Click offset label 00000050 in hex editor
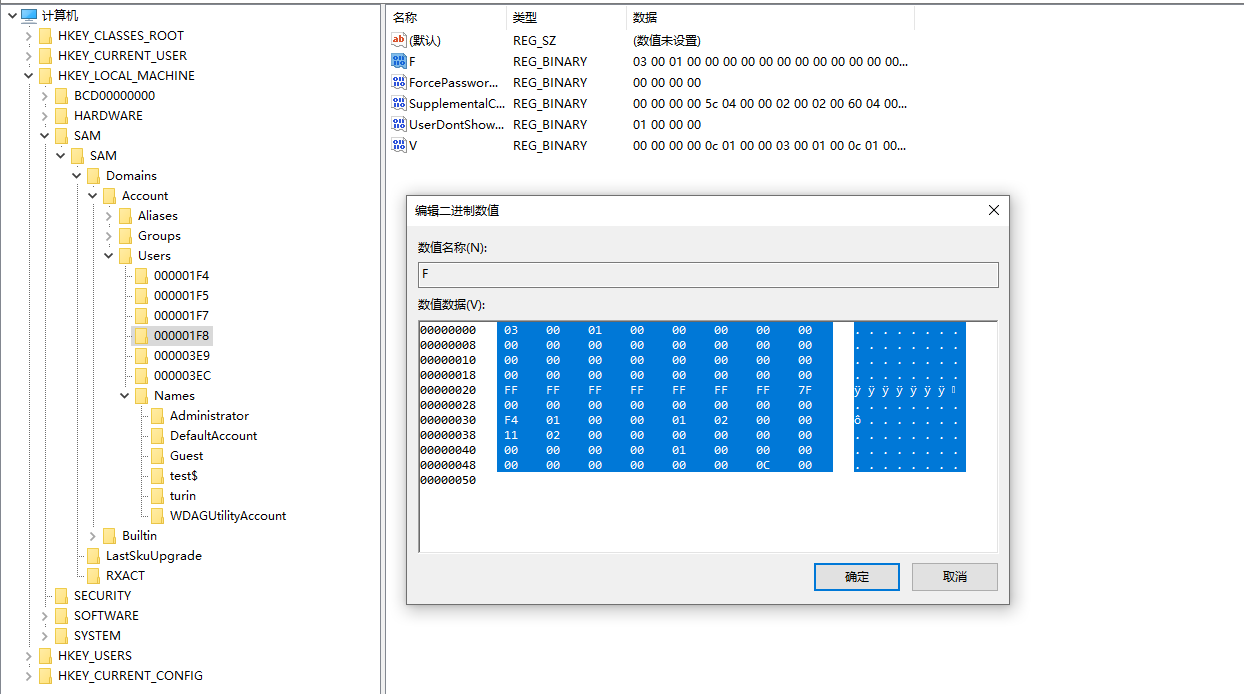1244x694 pixels. click(448, 480)
